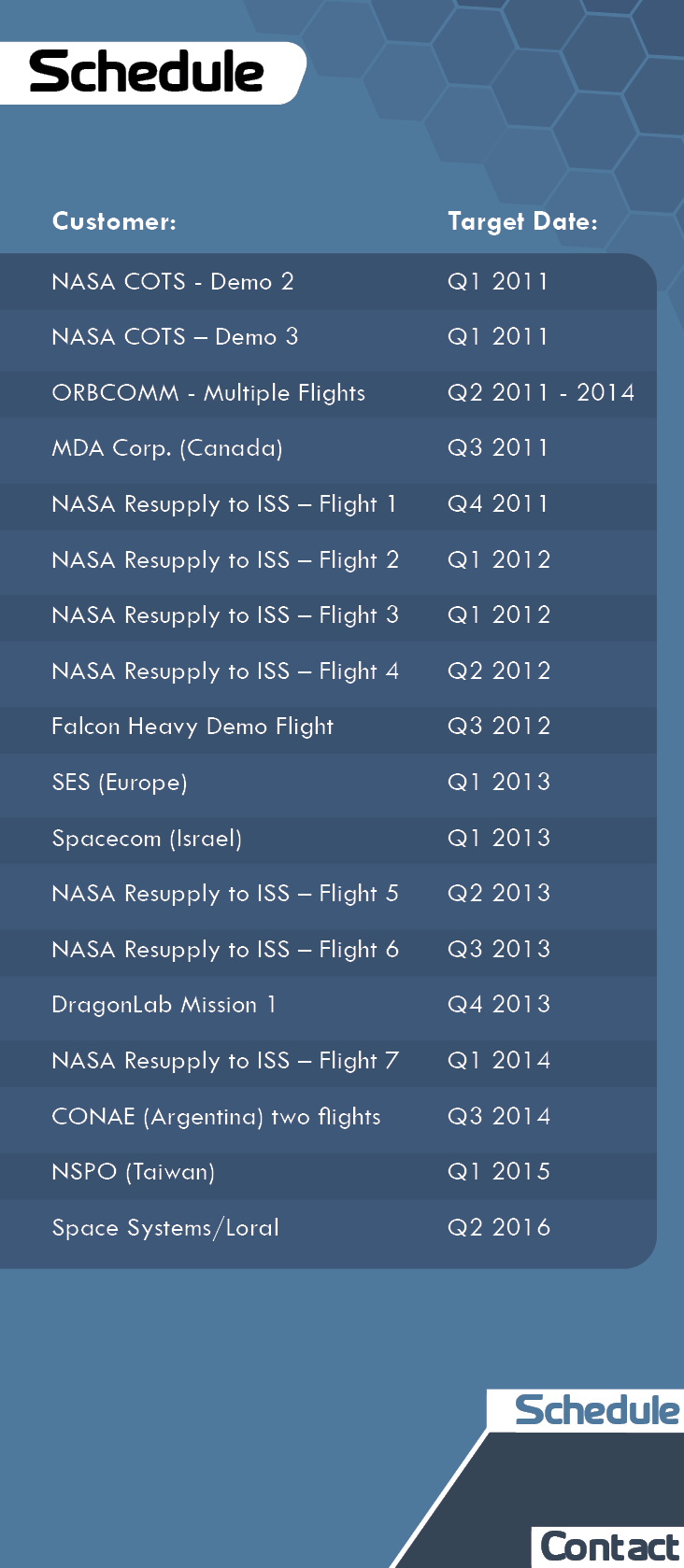684x1568 pixels.
Task: Select NASA Resupply to ISS – Flight 1
Action: 328,504
